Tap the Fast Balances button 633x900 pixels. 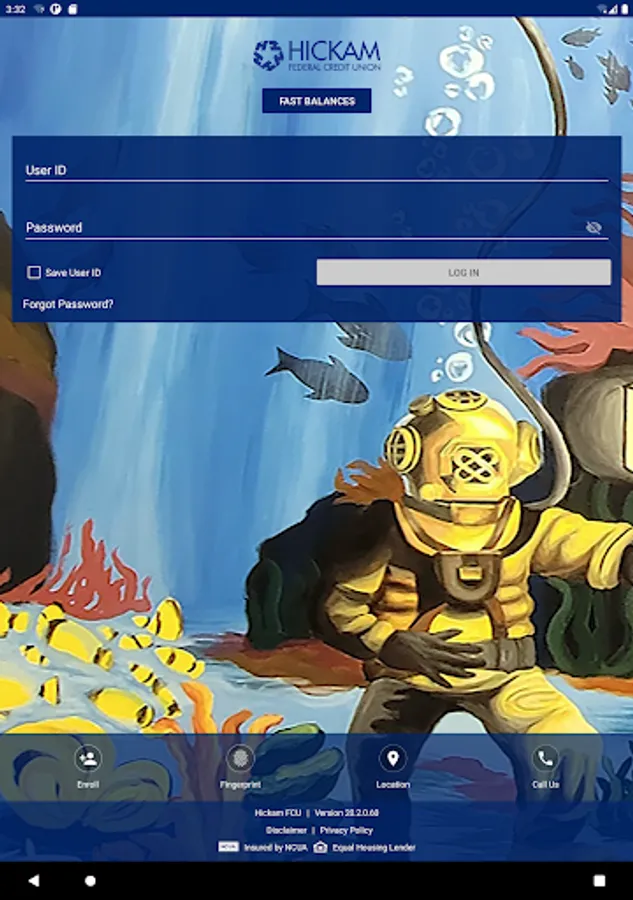pos(316,101)
